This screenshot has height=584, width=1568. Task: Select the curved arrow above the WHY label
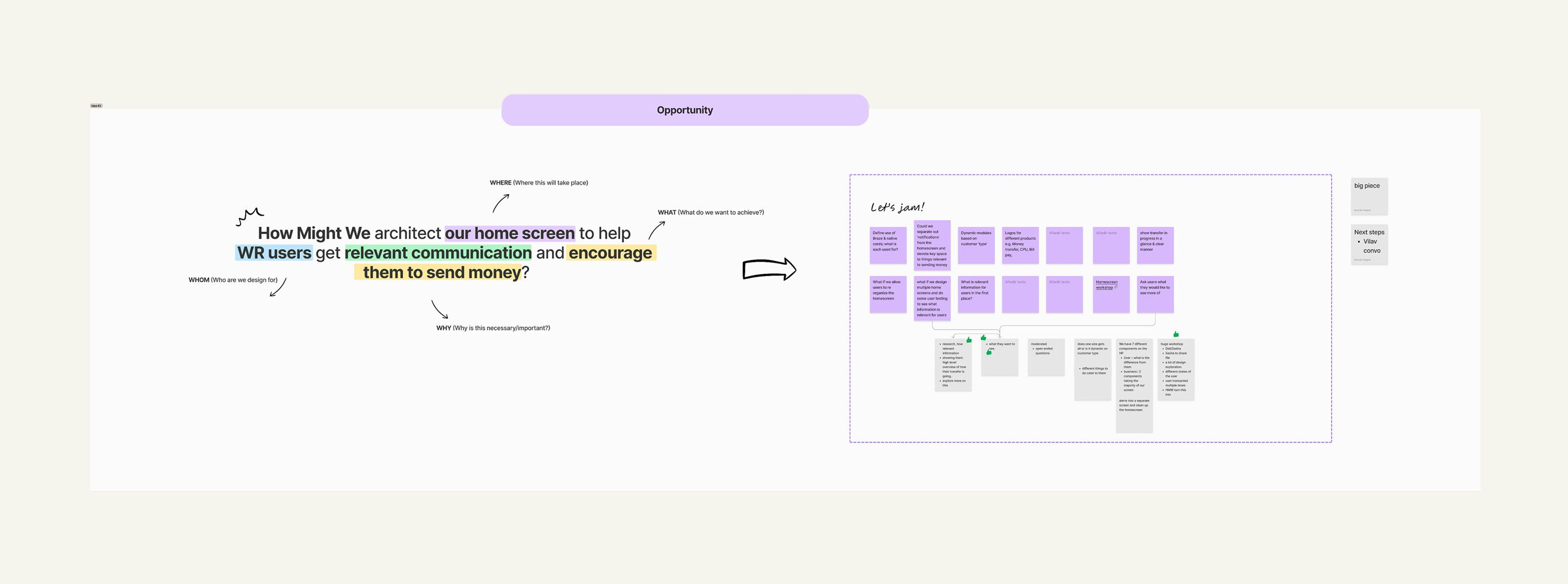tap(440, 309)
